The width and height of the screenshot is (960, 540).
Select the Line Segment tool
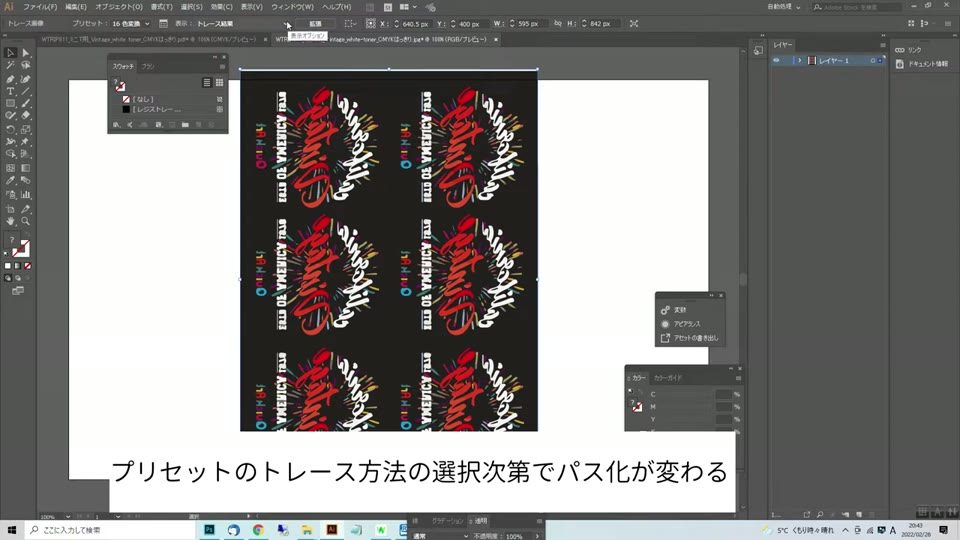pyautogui.click(x=26, y=91)
